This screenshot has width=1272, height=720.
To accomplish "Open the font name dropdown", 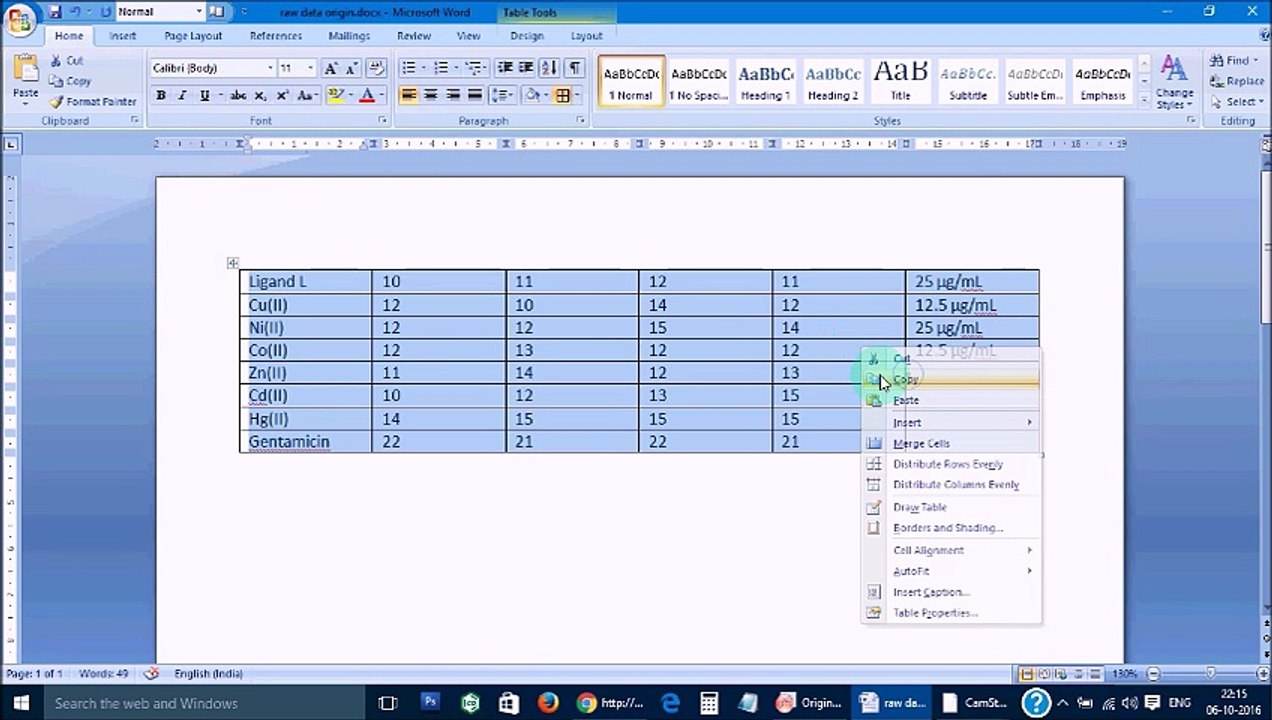I will coord(270,68).
